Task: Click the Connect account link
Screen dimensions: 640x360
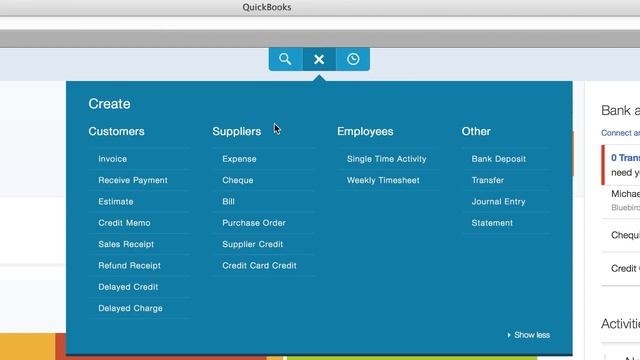Action: [620, 133]
